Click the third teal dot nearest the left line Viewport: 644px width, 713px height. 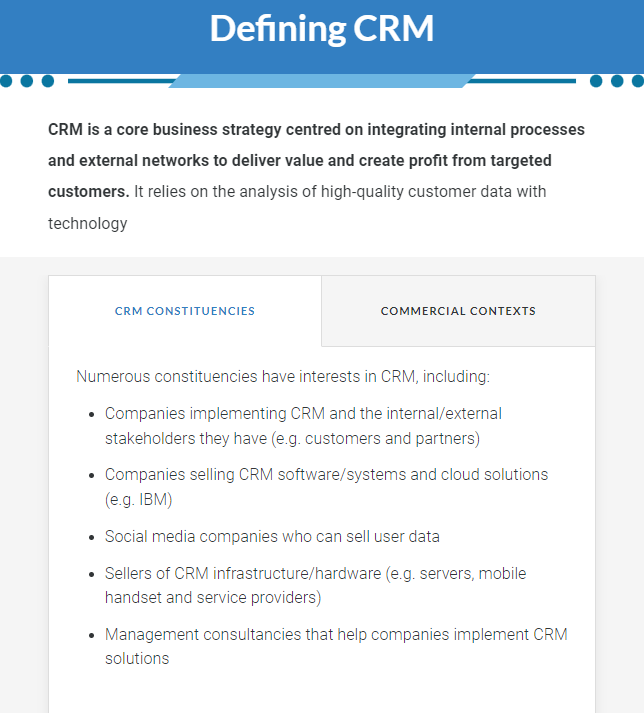tap(48, 81)
